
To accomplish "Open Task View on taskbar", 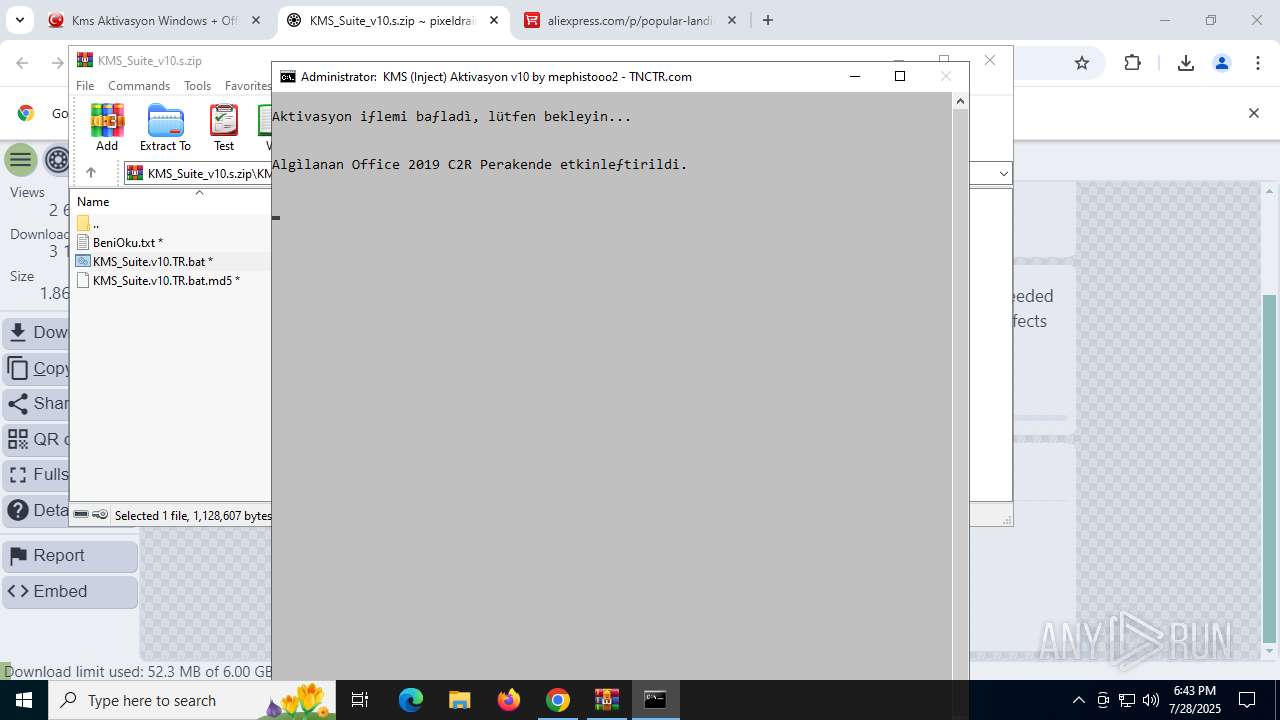I will tap(360, 700).
